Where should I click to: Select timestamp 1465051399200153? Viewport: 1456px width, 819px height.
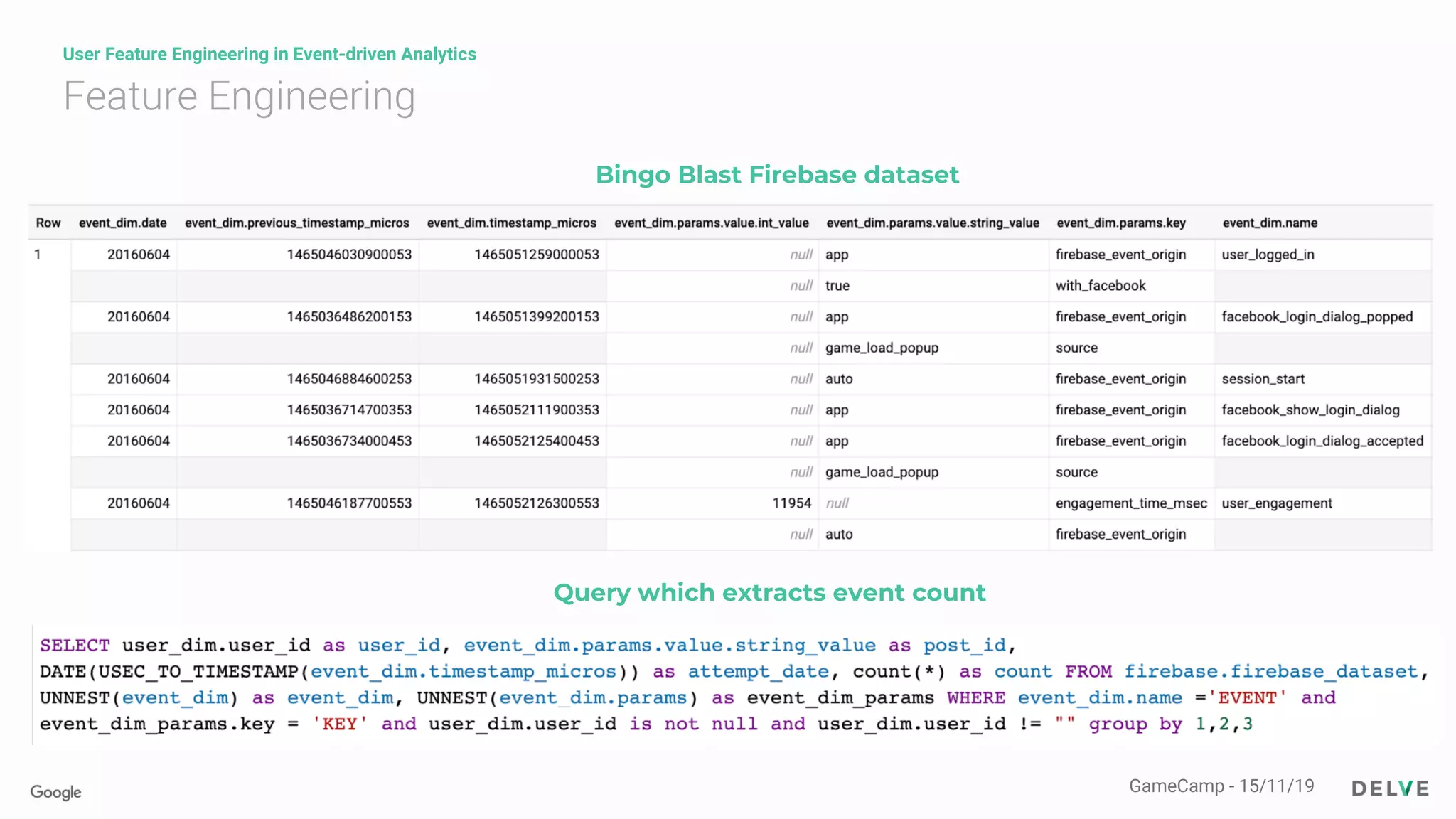[537, 316]
